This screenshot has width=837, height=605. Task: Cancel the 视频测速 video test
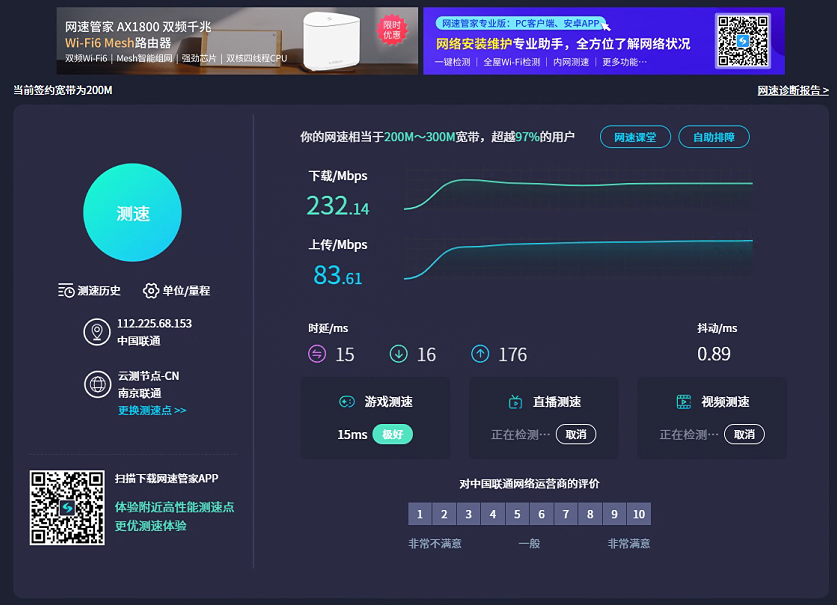744,434
